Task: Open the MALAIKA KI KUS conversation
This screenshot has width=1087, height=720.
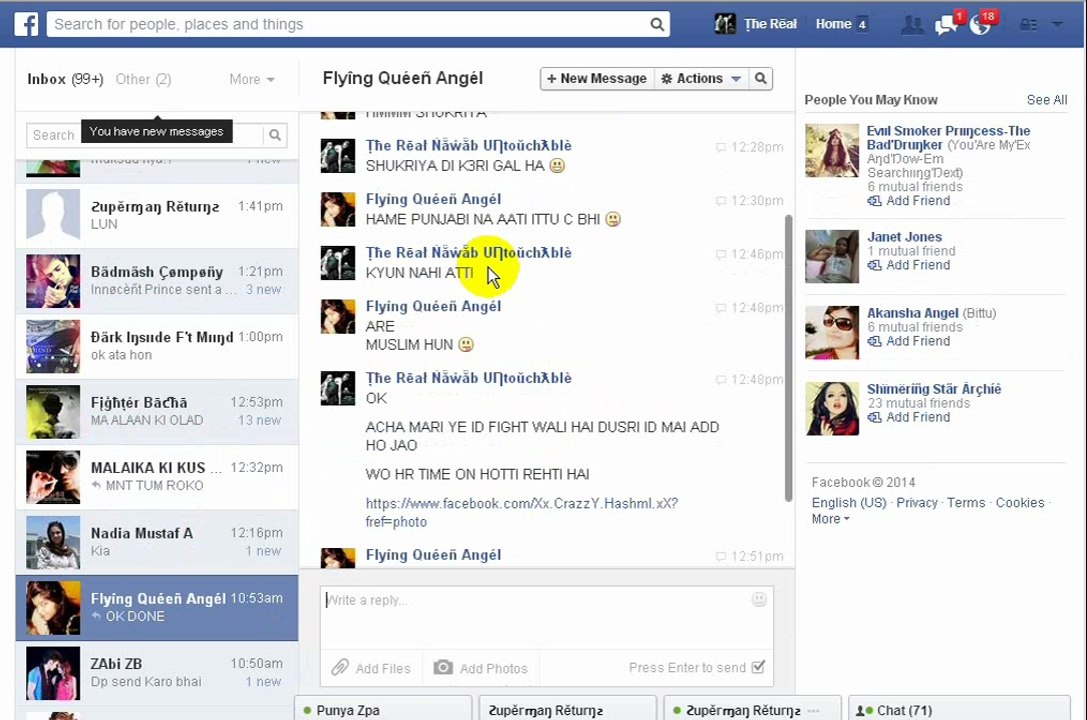Action: (157, 477)
